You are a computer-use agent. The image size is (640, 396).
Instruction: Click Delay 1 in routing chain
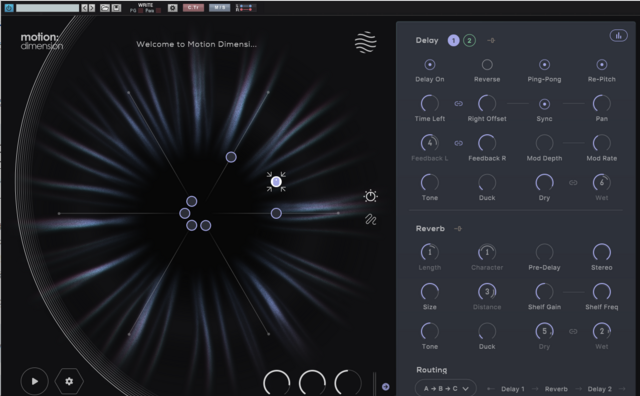pos(513,389)
